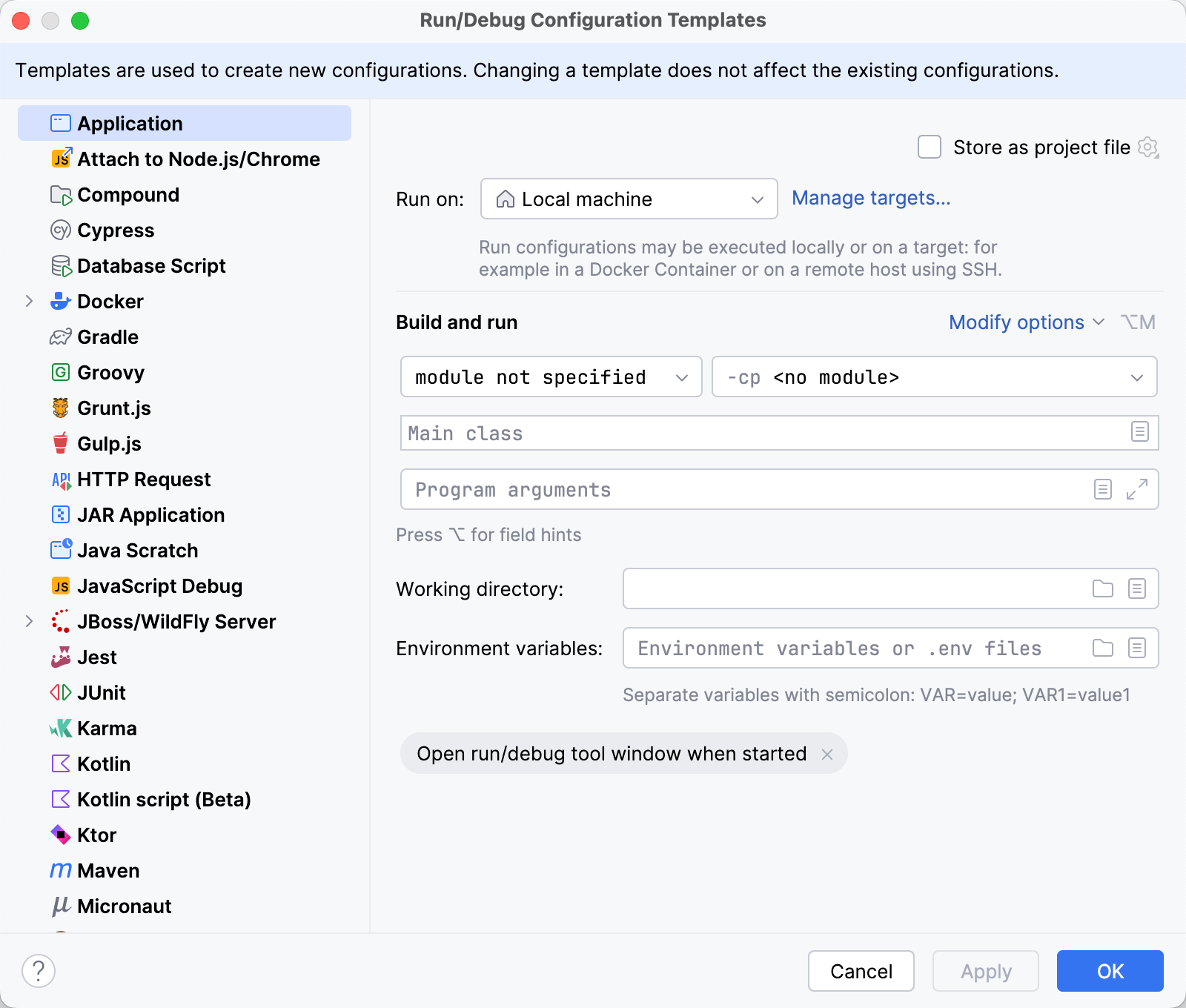Click the JUnit template icon
This screenshot has height=1008, width=1186.
[60, 692]
